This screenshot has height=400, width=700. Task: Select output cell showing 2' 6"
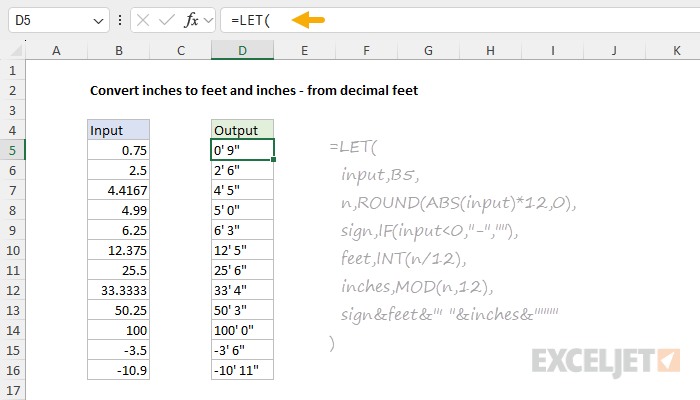[x=242, y=171]
